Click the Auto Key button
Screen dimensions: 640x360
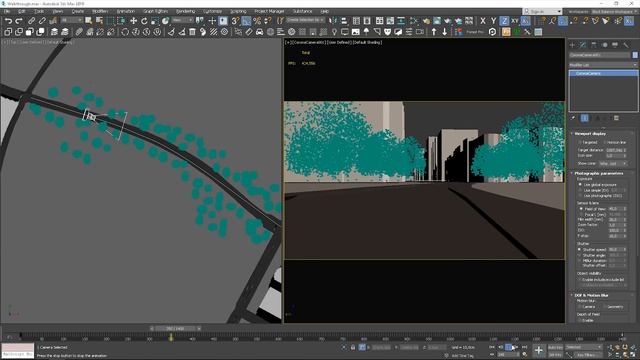(555, 347)
